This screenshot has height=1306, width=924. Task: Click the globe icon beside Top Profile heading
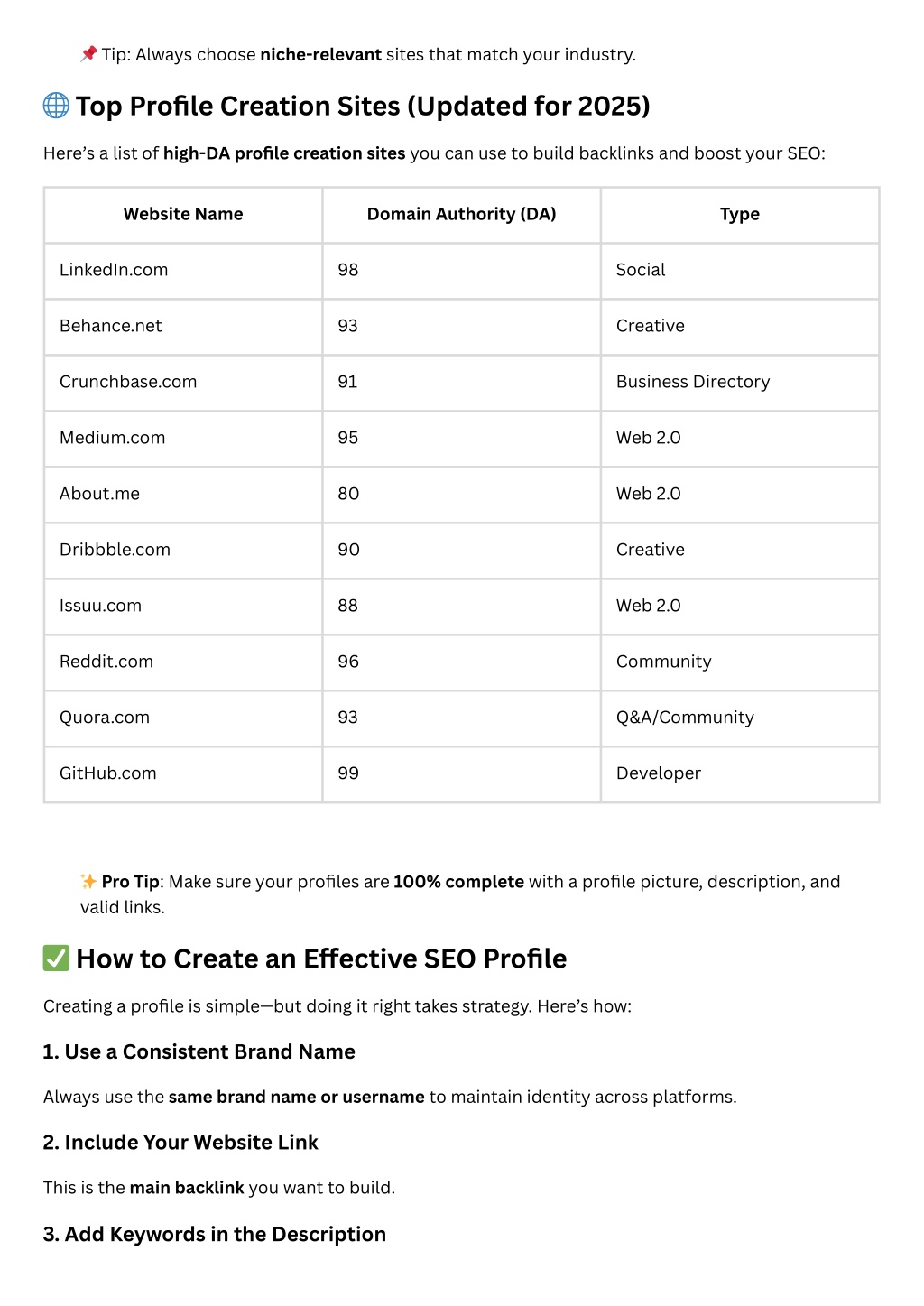coord(56,106)
